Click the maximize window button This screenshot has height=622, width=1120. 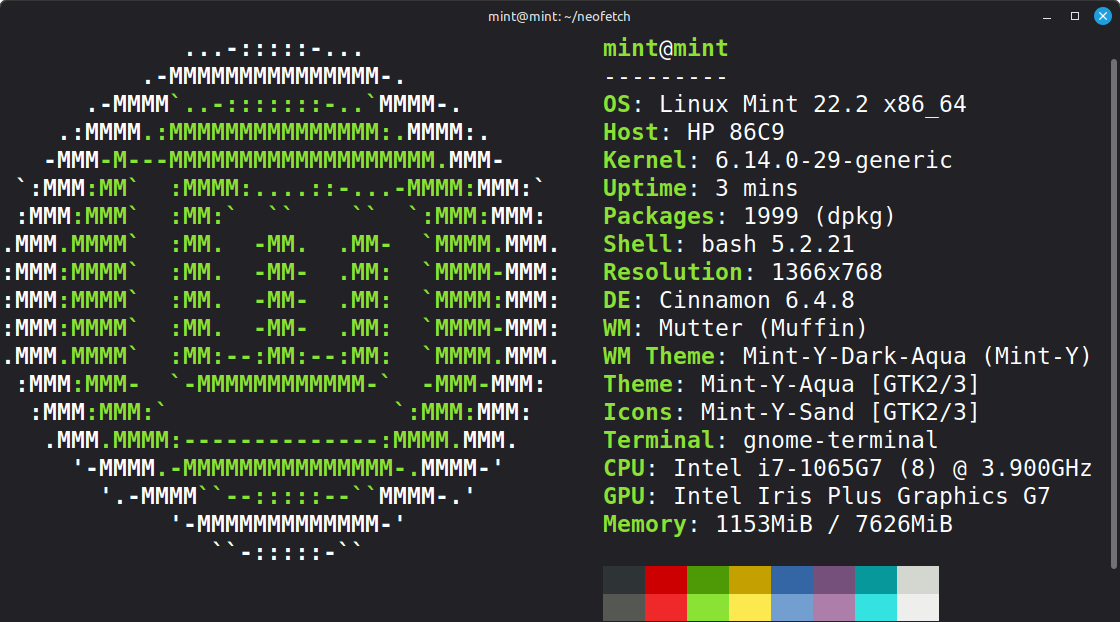[1075, 16]
